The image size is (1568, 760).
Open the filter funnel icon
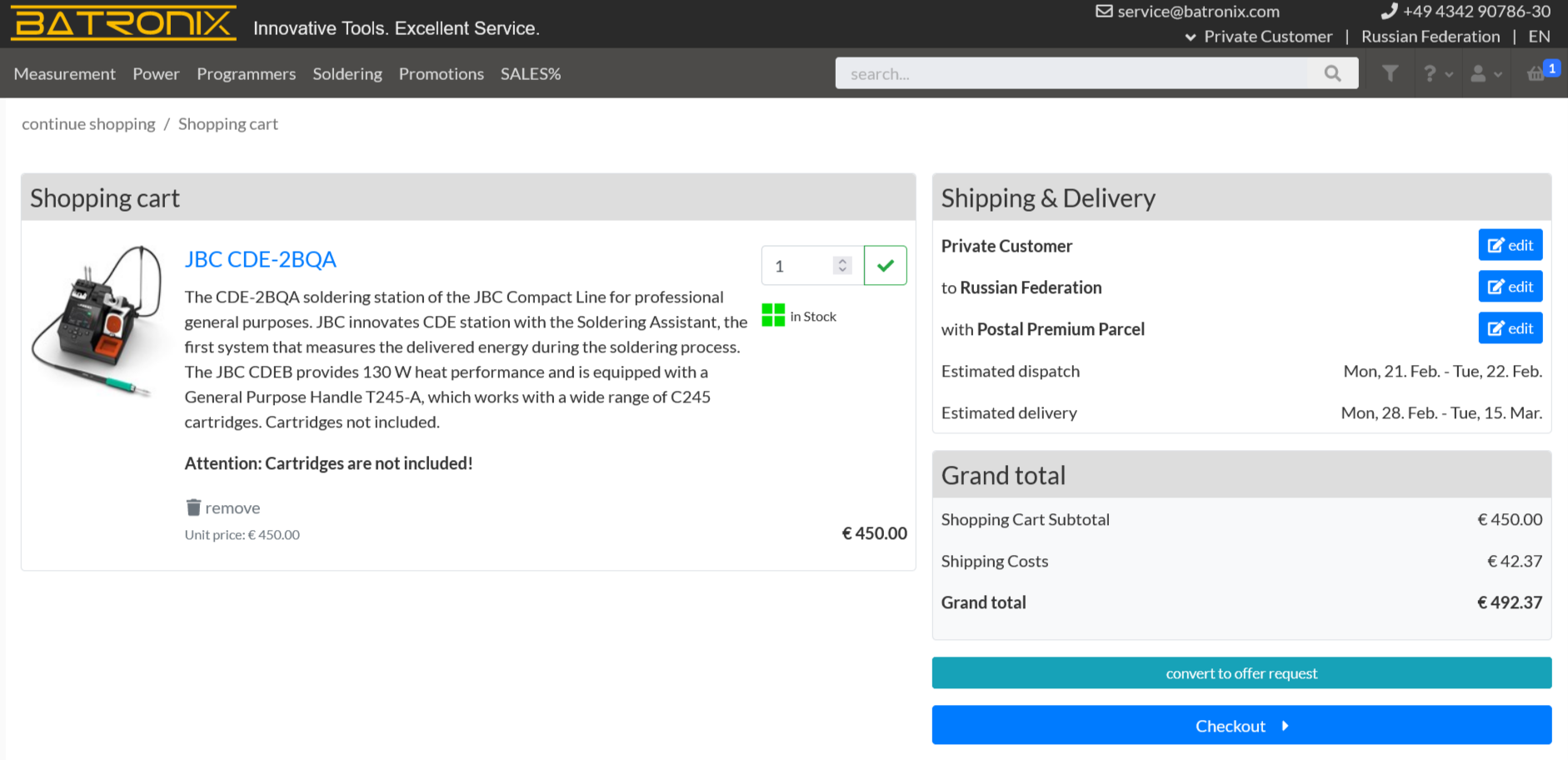click(x=1390, y=73)
